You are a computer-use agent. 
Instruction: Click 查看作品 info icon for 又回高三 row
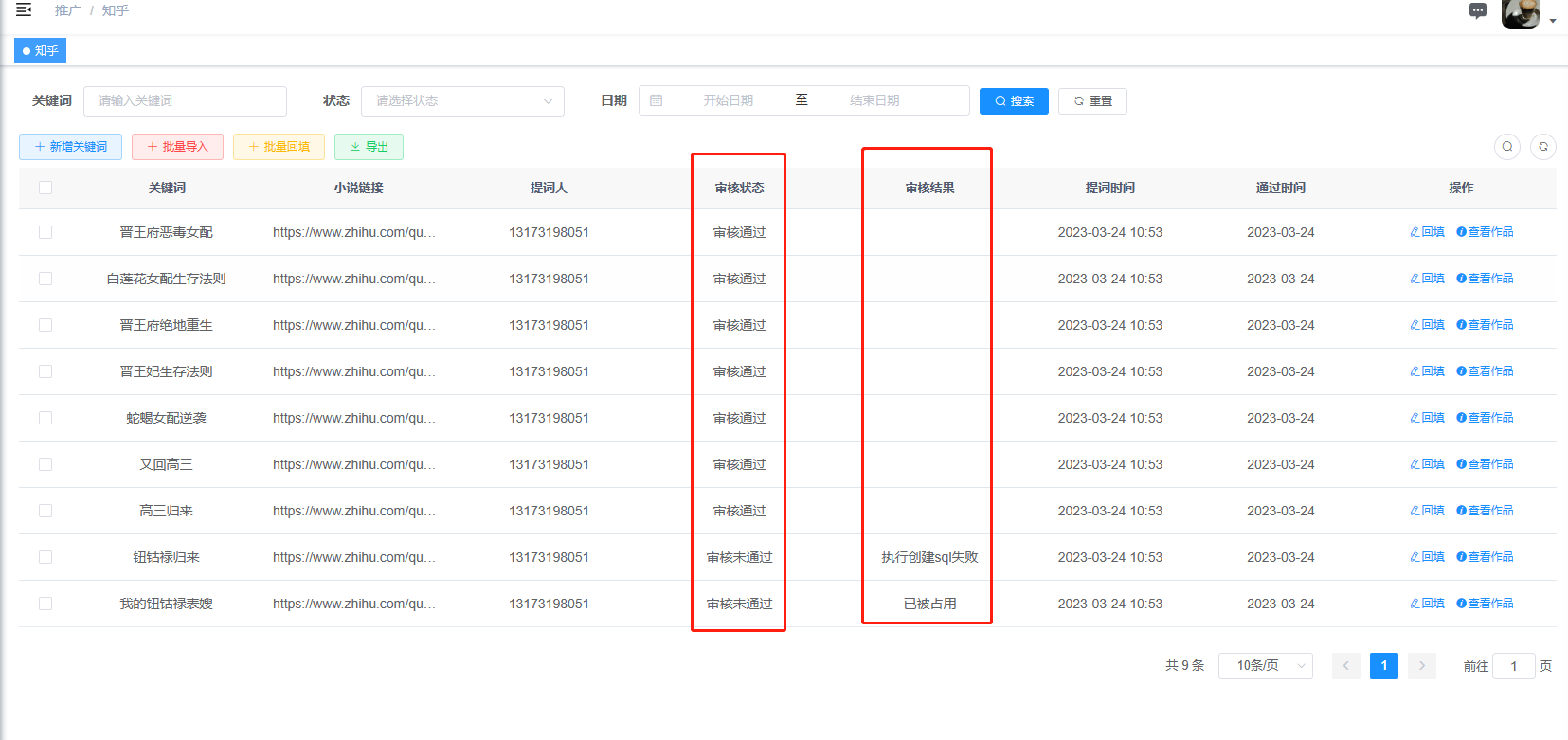pos(1461,464)
